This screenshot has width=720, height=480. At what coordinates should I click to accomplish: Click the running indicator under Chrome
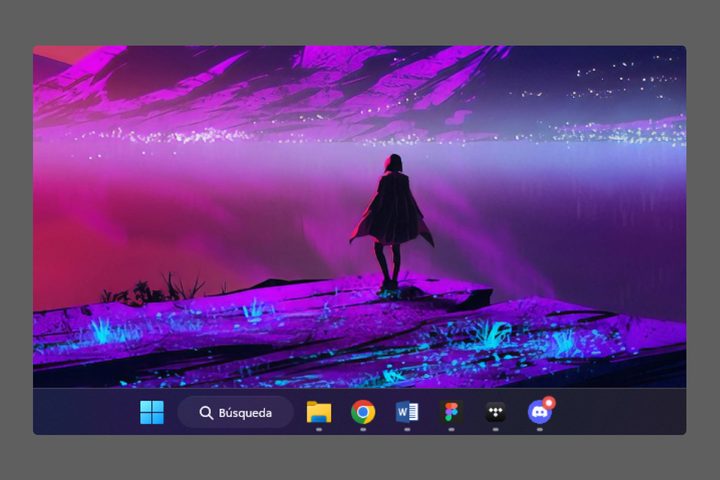point(363,429)
